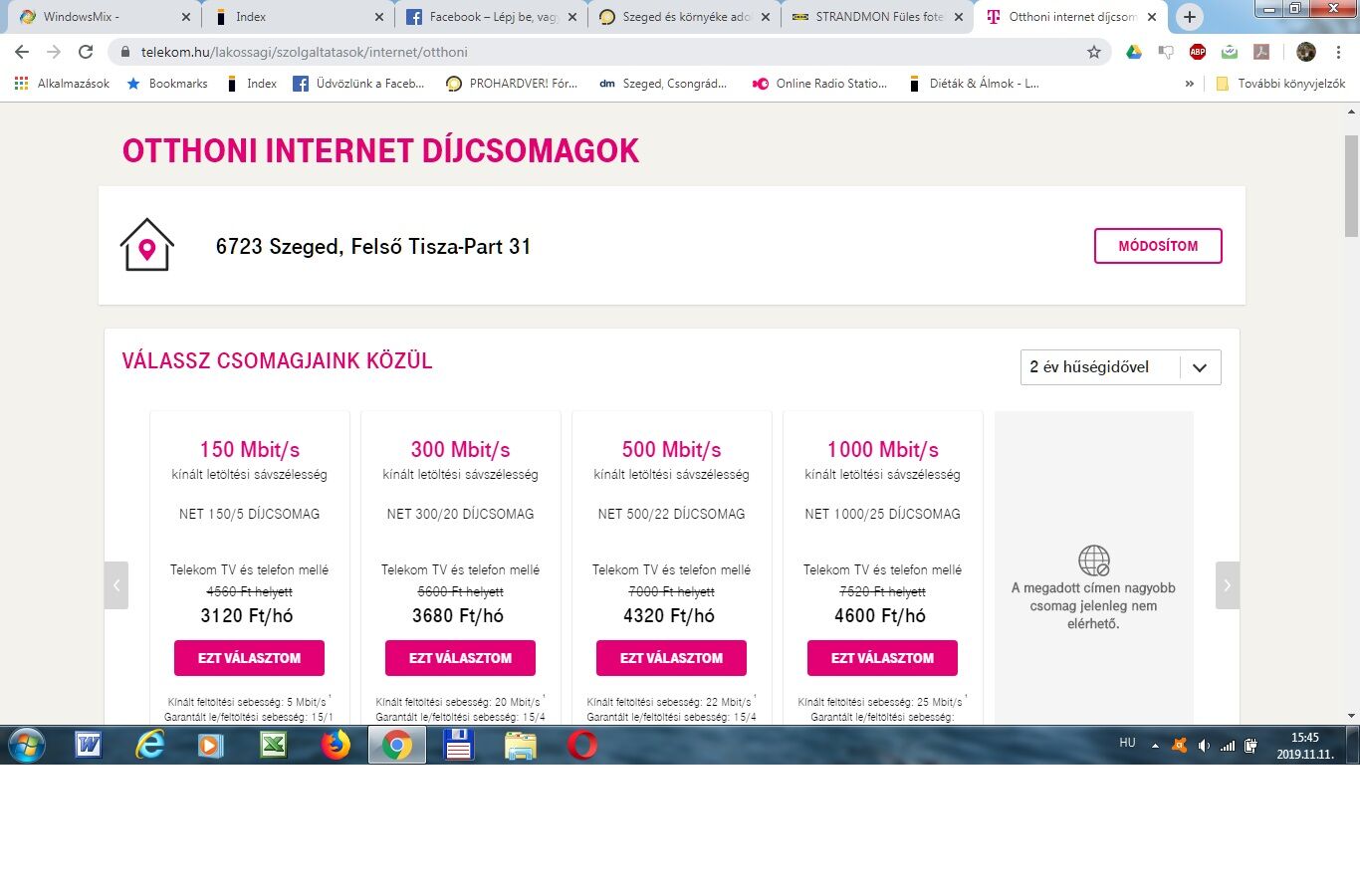Go back with the browser back arrow

click(22, 52)
